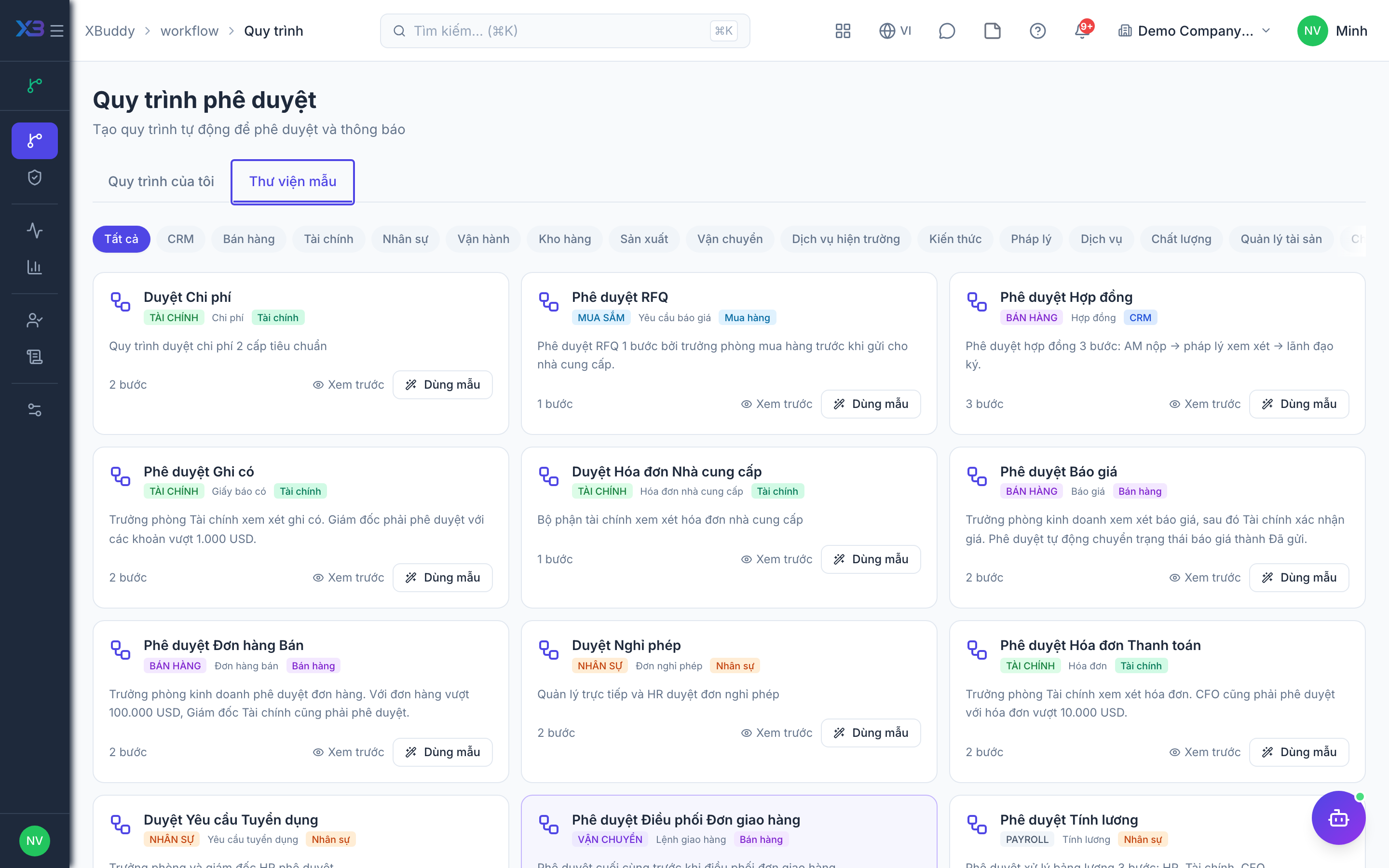Open the VI language selector
Image resolution: width=1389 pixels, height=868 pixels.
[x=896, y=30]
